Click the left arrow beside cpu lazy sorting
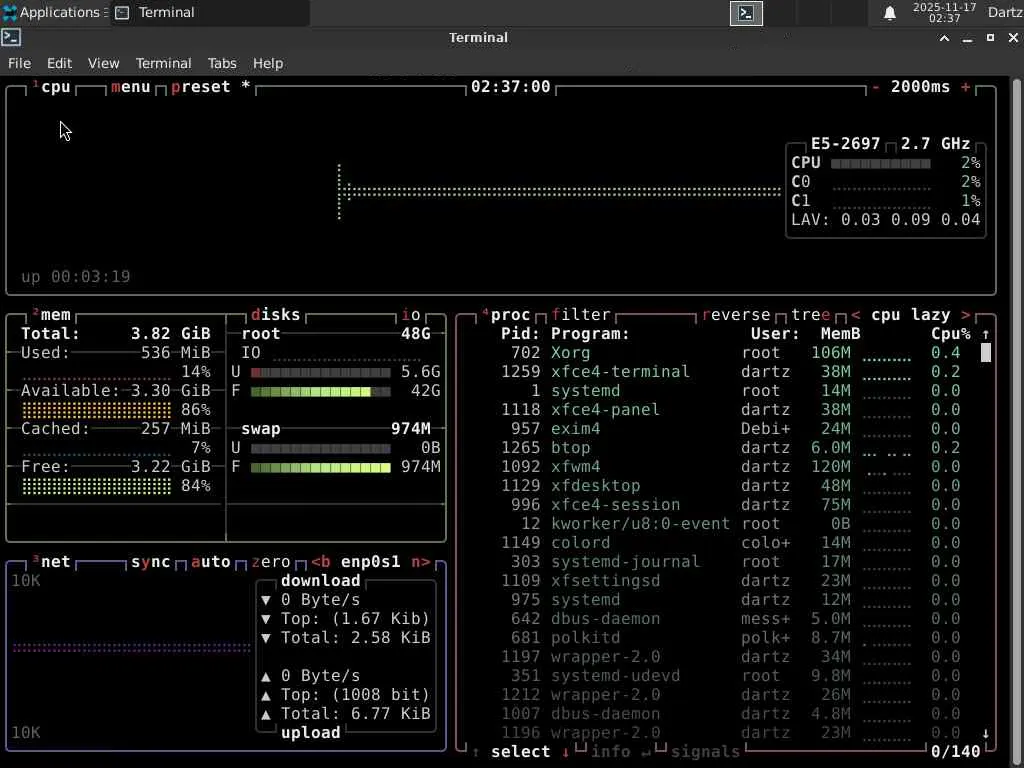This screenshot has width=1024, height=768. pos(856,315)
